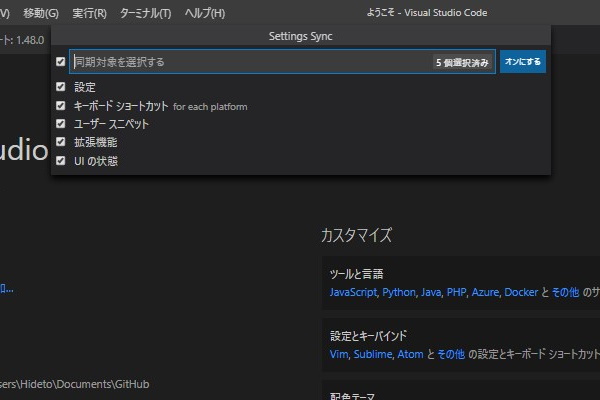Select the ユーザー スニペット row label

pyautogui.click(x=111, y=124)
